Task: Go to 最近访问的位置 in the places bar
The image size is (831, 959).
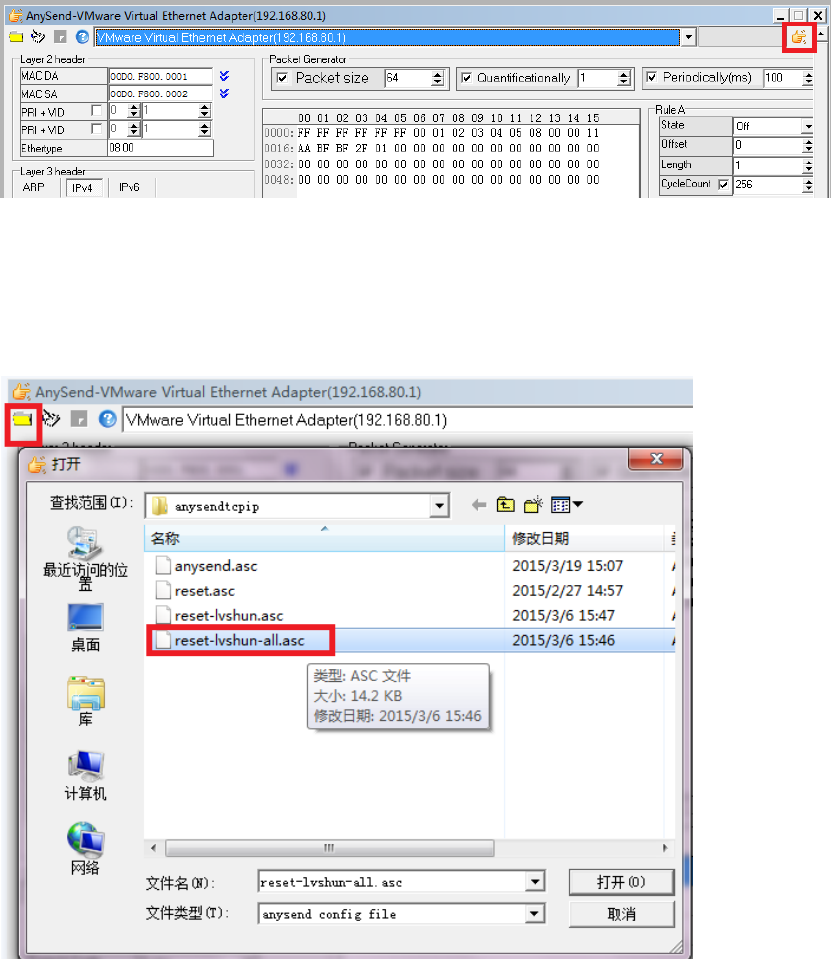Action: (x=85, y=558)
